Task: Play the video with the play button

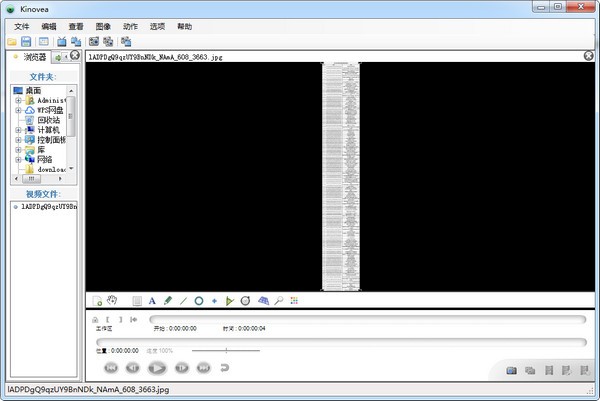Action: coord(157,368)
